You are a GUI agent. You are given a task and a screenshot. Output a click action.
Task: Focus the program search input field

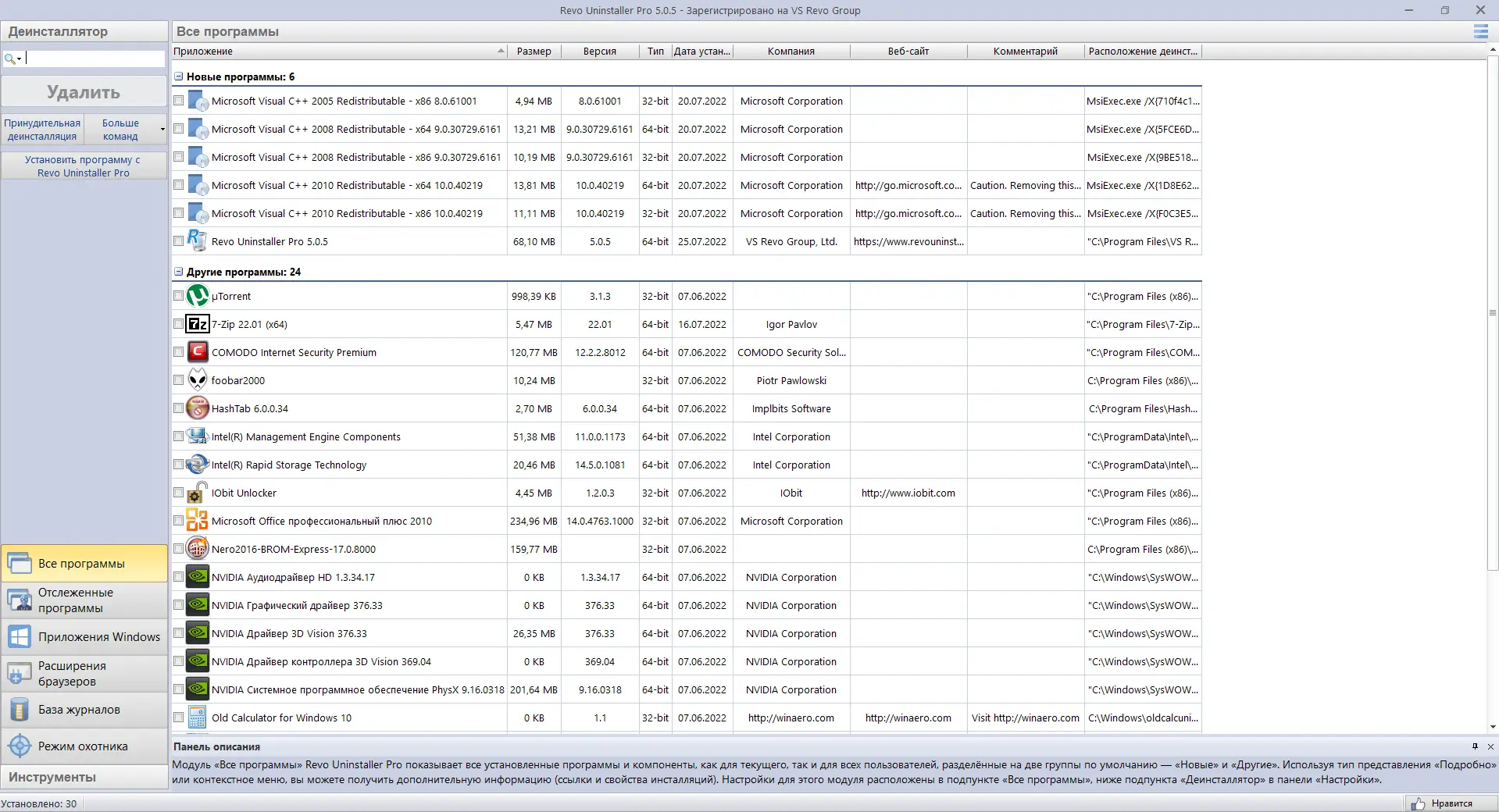(95, 59)
